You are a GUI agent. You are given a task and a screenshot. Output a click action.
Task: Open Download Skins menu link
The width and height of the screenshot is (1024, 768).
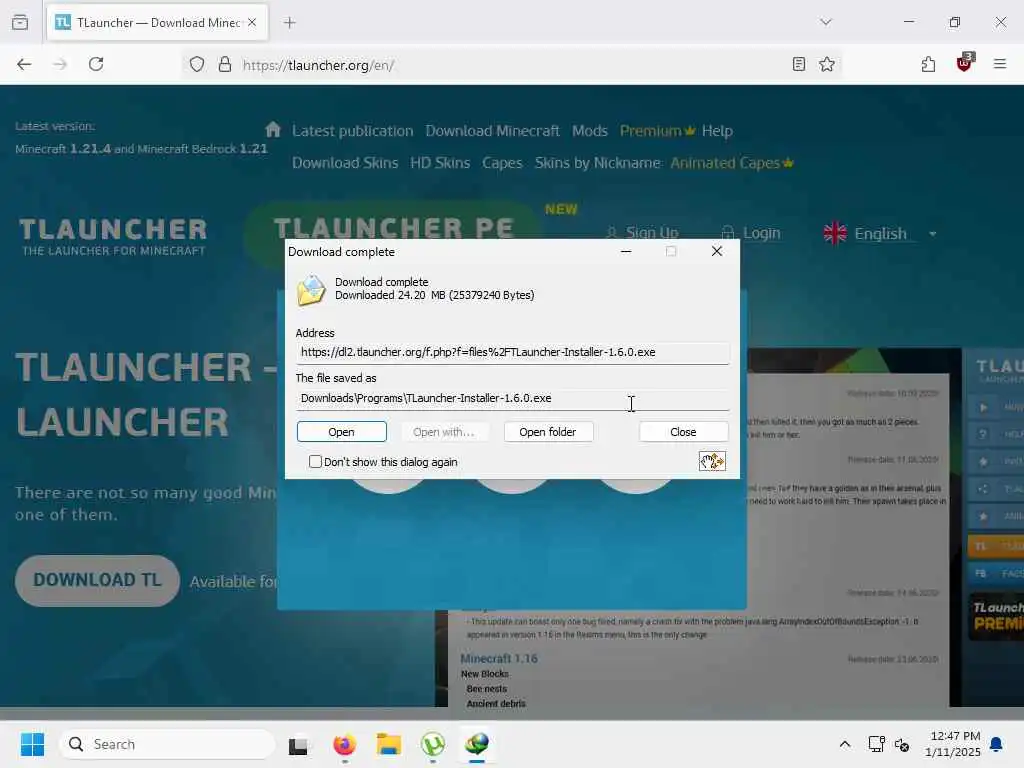click(345, 163)
